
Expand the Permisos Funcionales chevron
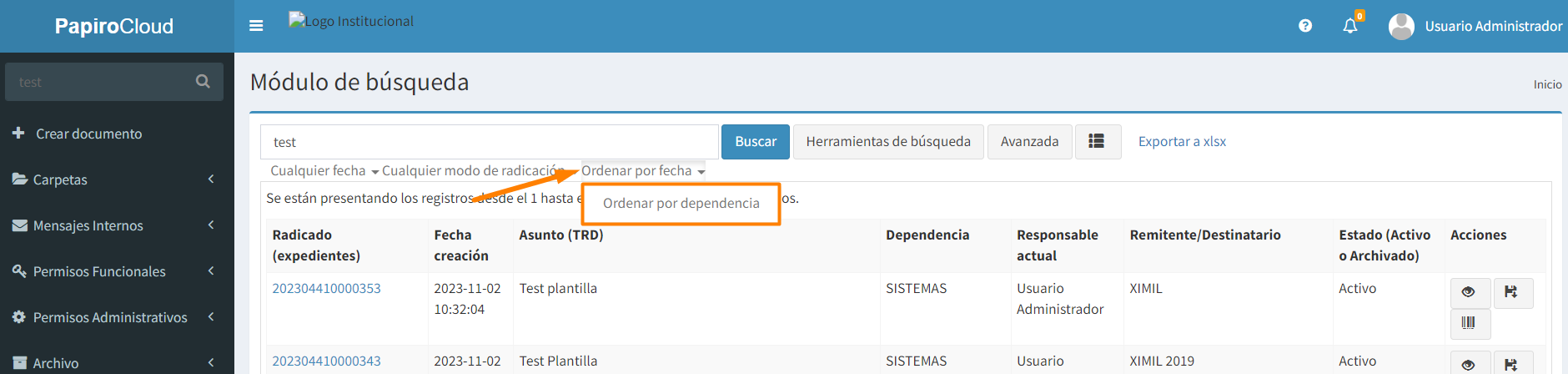[211, 270]
